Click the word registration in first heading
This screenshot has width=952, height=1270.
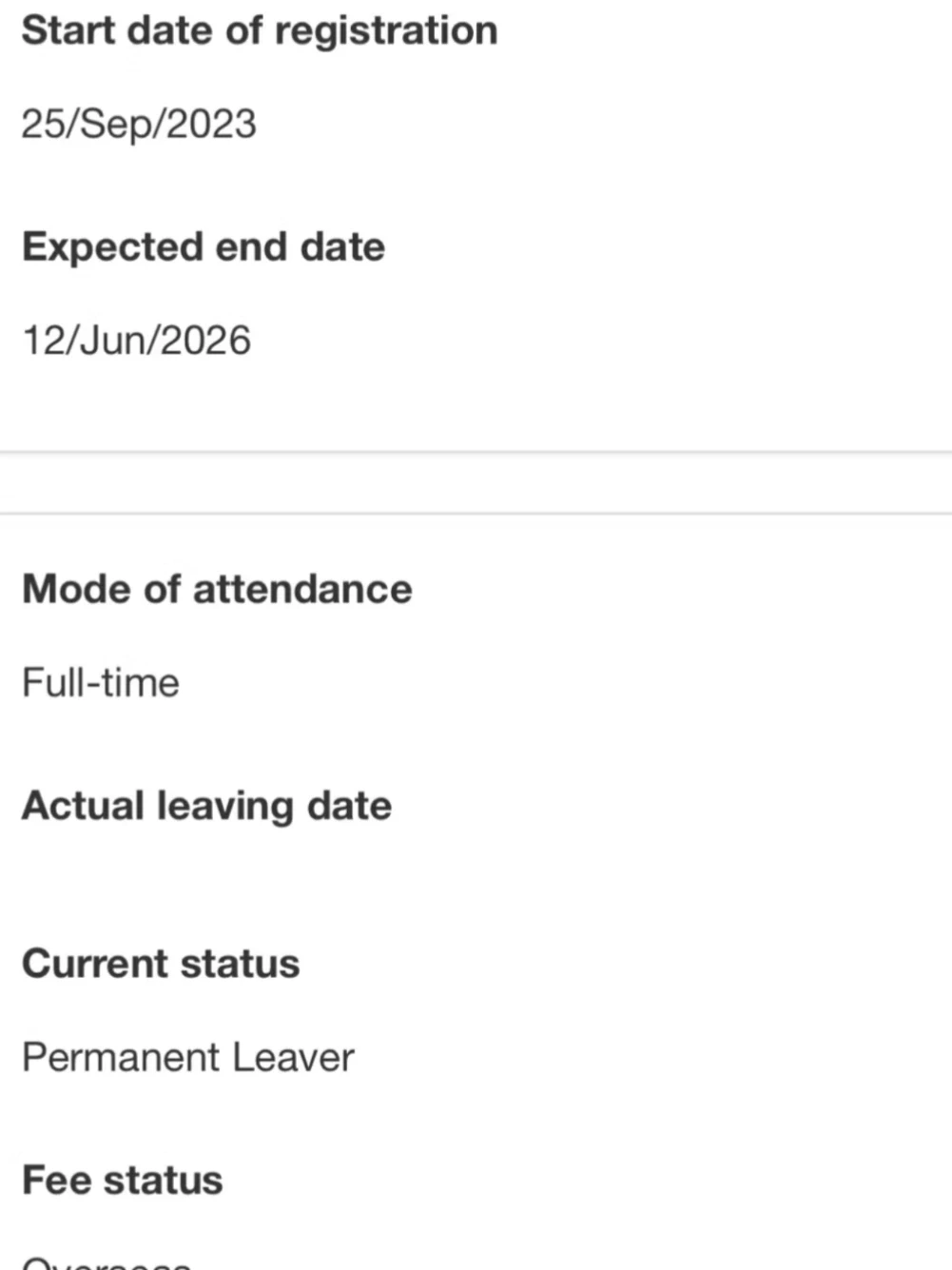point(386,32)
